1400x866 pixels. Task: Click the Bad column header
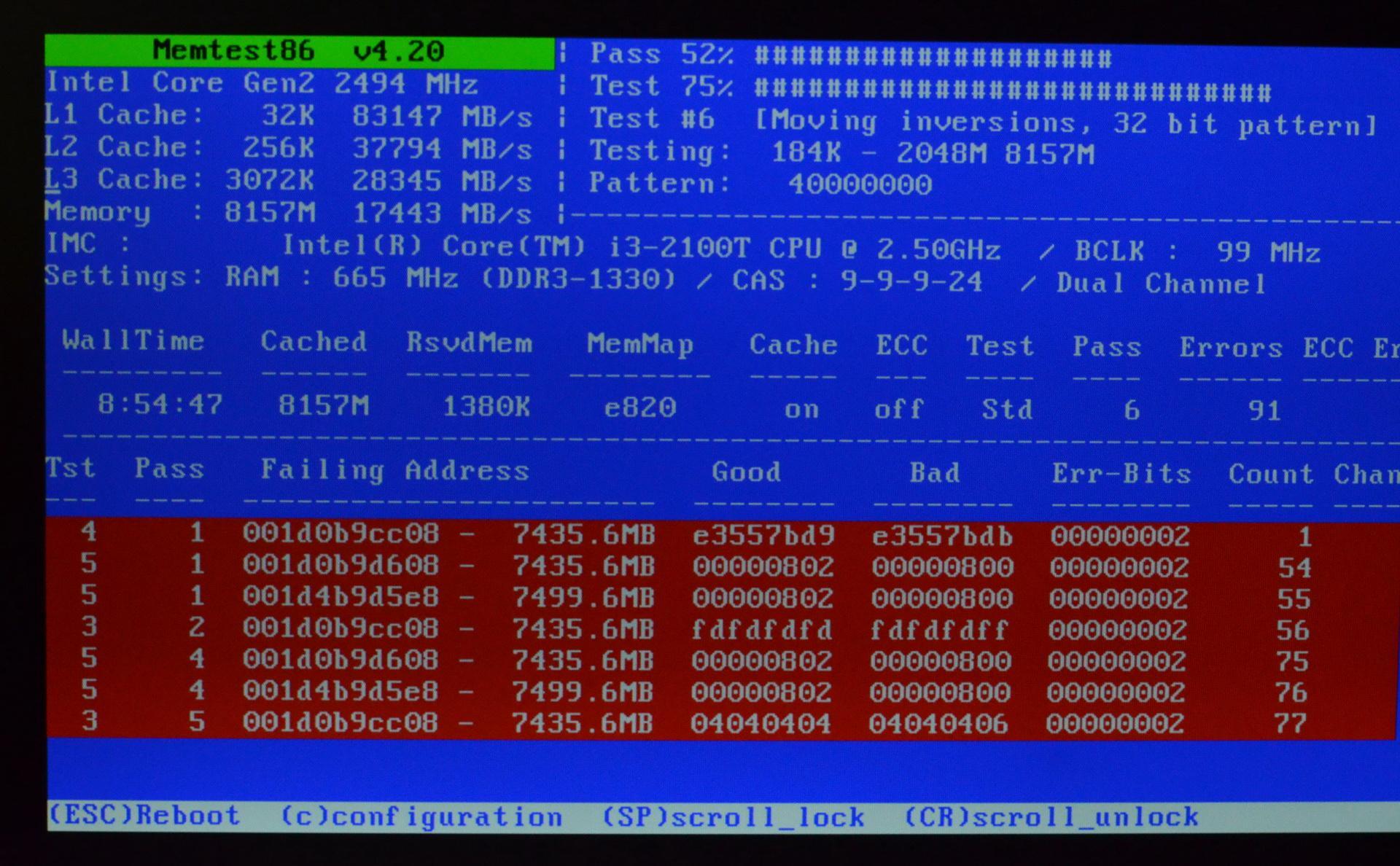click(935, 474)
